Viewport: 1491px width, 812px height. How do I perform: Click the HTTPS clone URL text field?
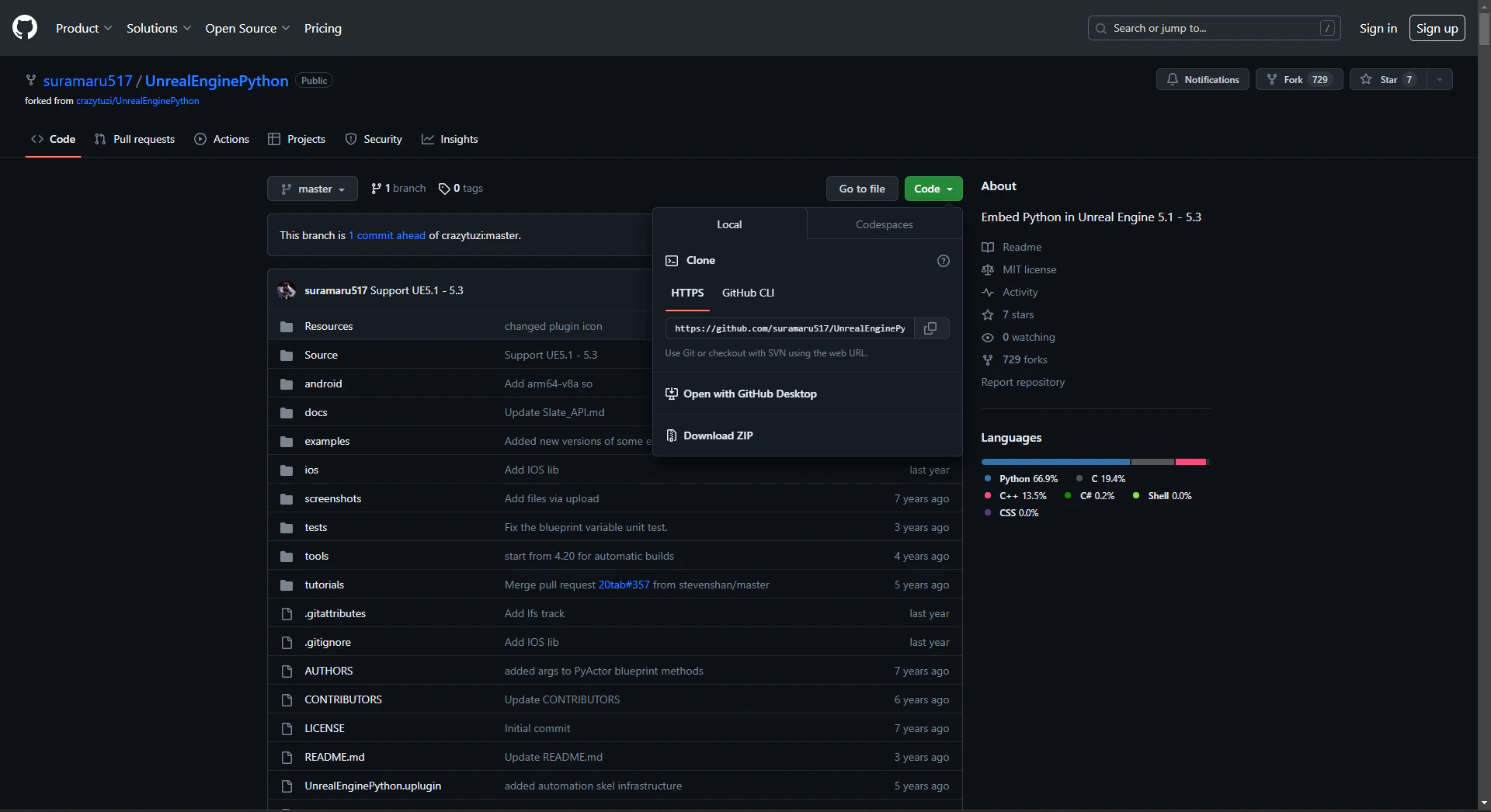(x=790, y=328)
